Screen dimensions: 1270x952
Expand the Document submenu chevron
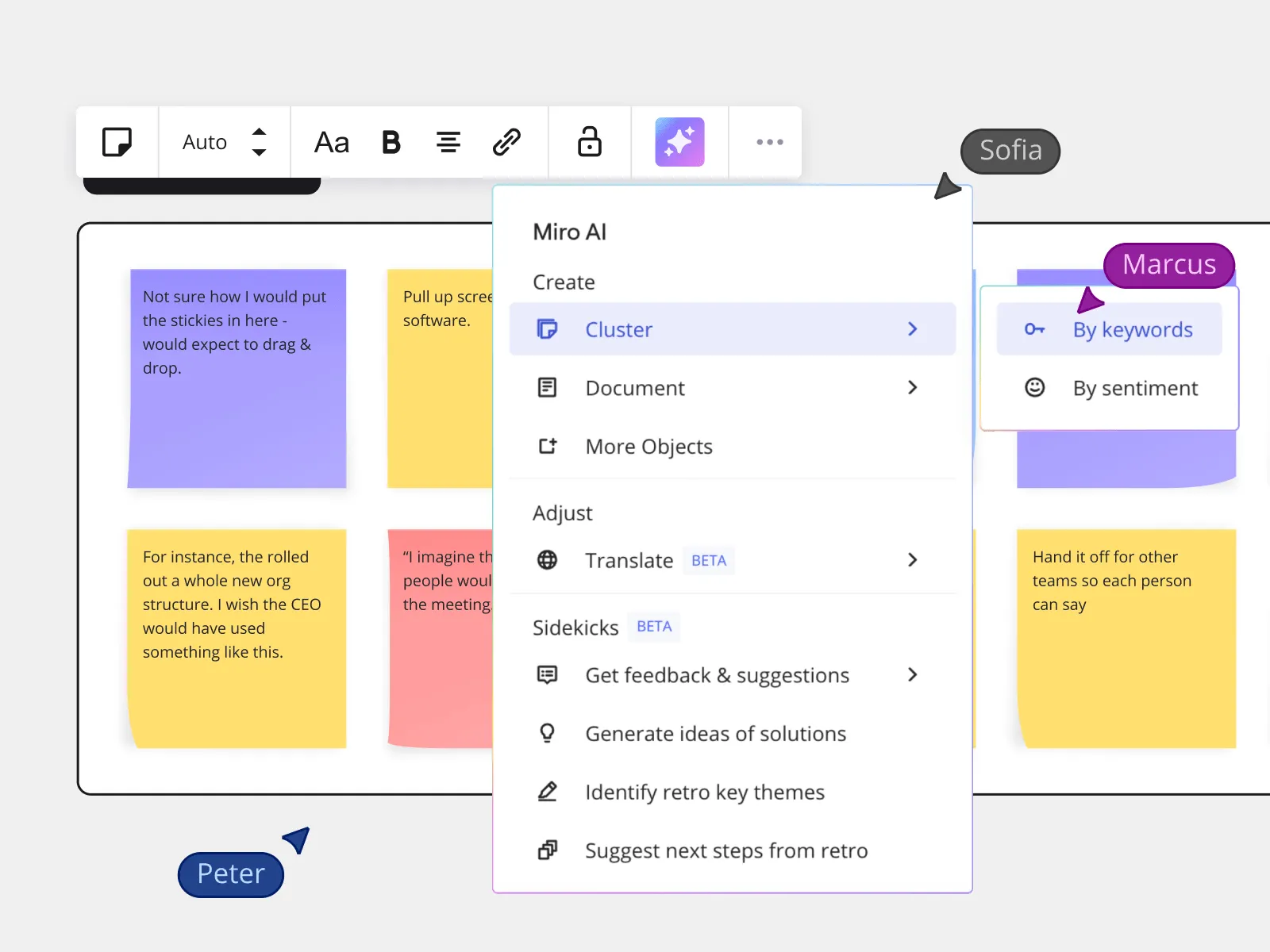pos(913,388)
